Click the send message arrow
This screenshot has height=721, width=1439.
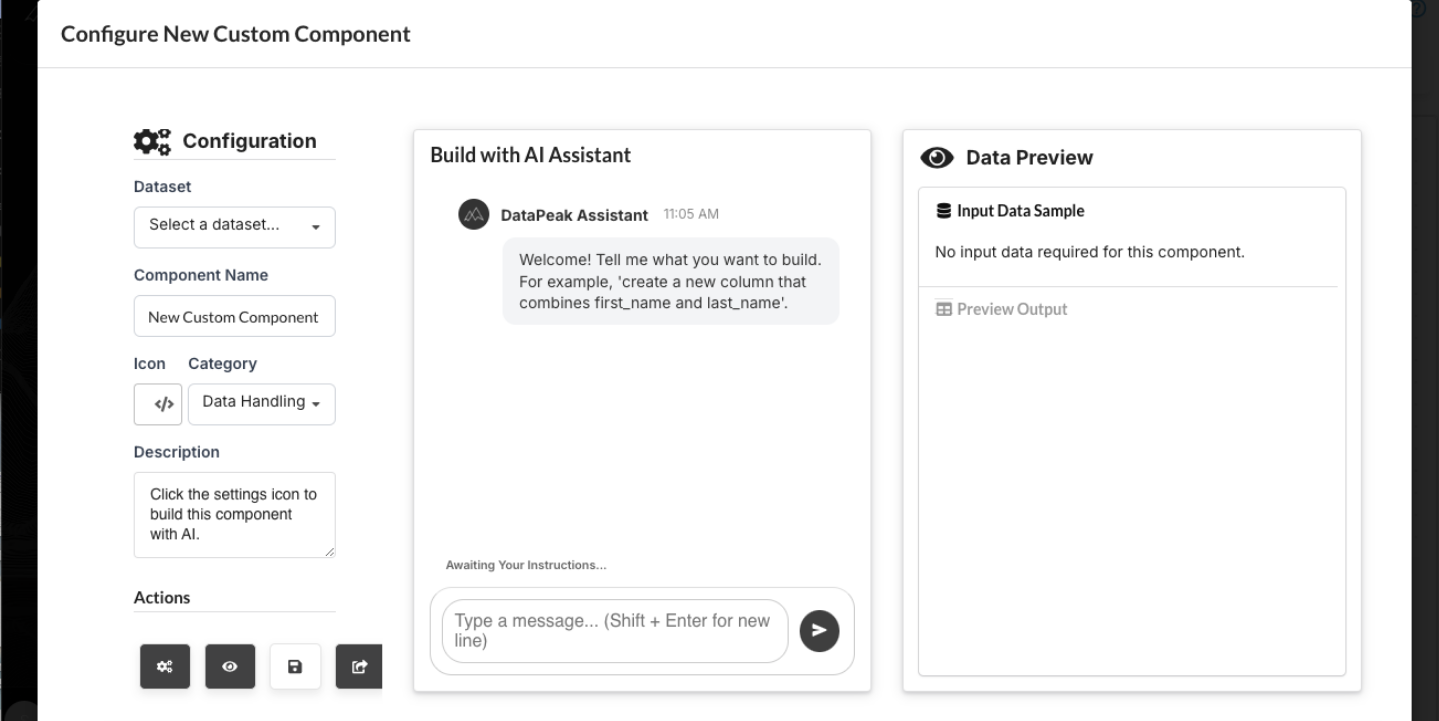[x=818, y=630]
